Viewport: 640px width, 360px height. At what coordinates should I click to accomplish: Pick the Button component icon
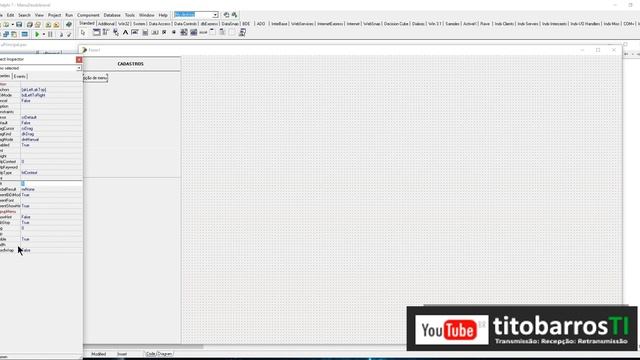[155, 32]
